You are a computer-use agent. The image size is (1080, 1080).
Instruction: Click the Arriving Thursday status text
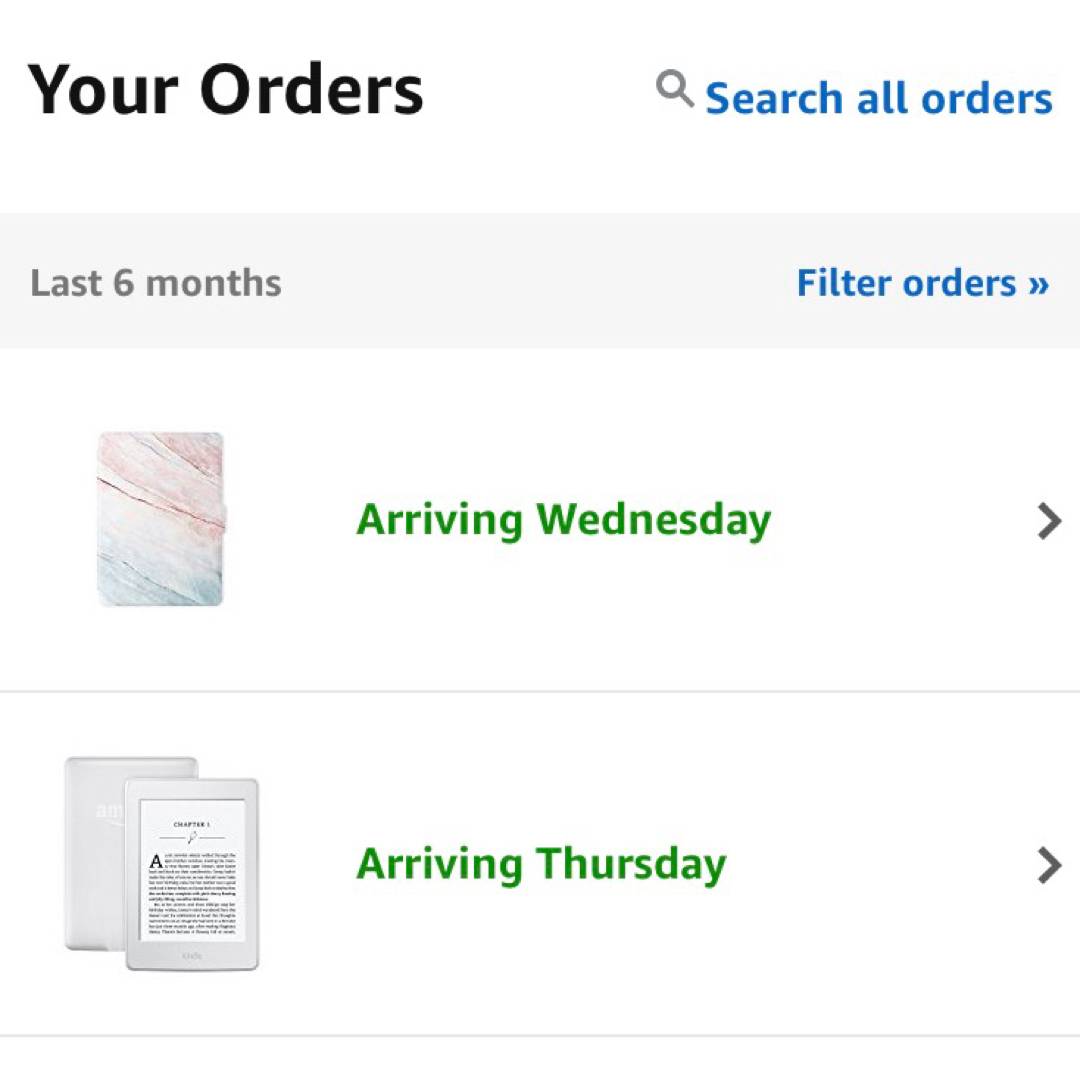coord(541,864)
